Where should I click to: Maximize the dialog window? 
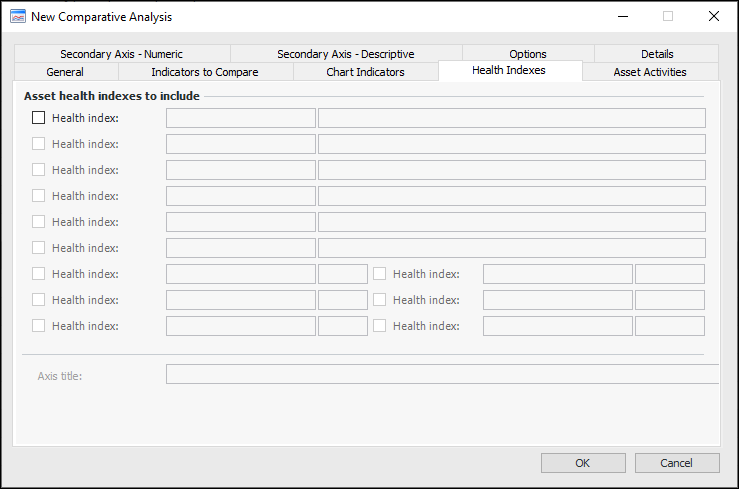click(668, 17)
